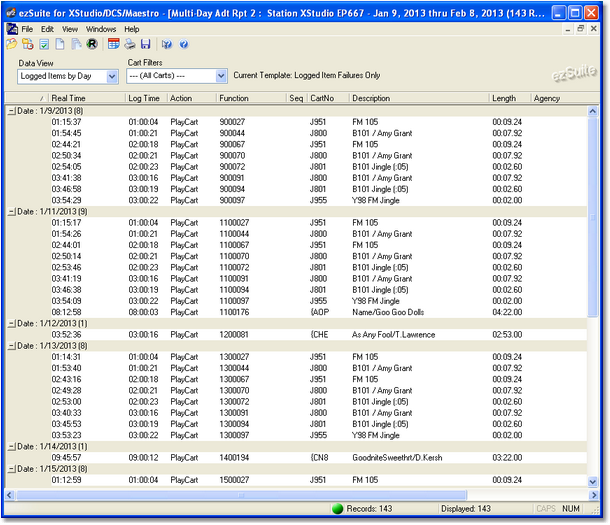Minimize the inner document window
This screenshot has width=610, height=525.
point(568,29)
